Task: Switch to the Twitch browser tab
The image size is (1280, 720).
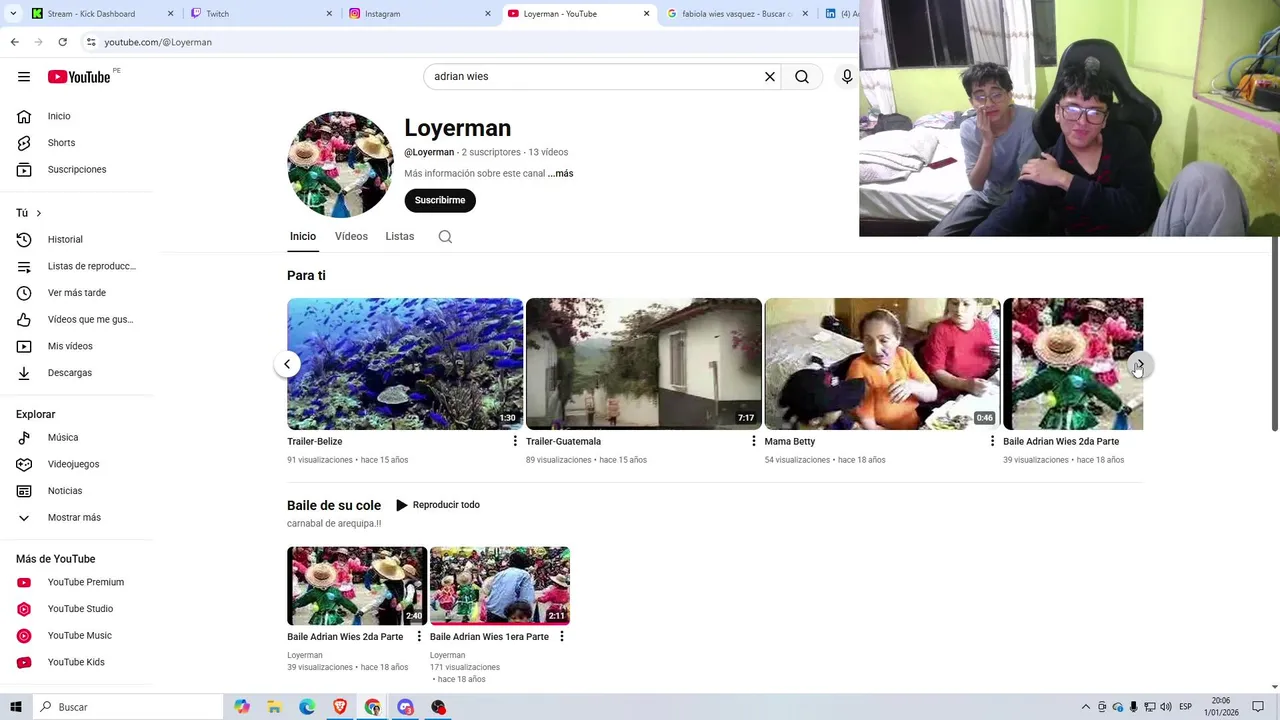Action: click(x=262, y=14)
